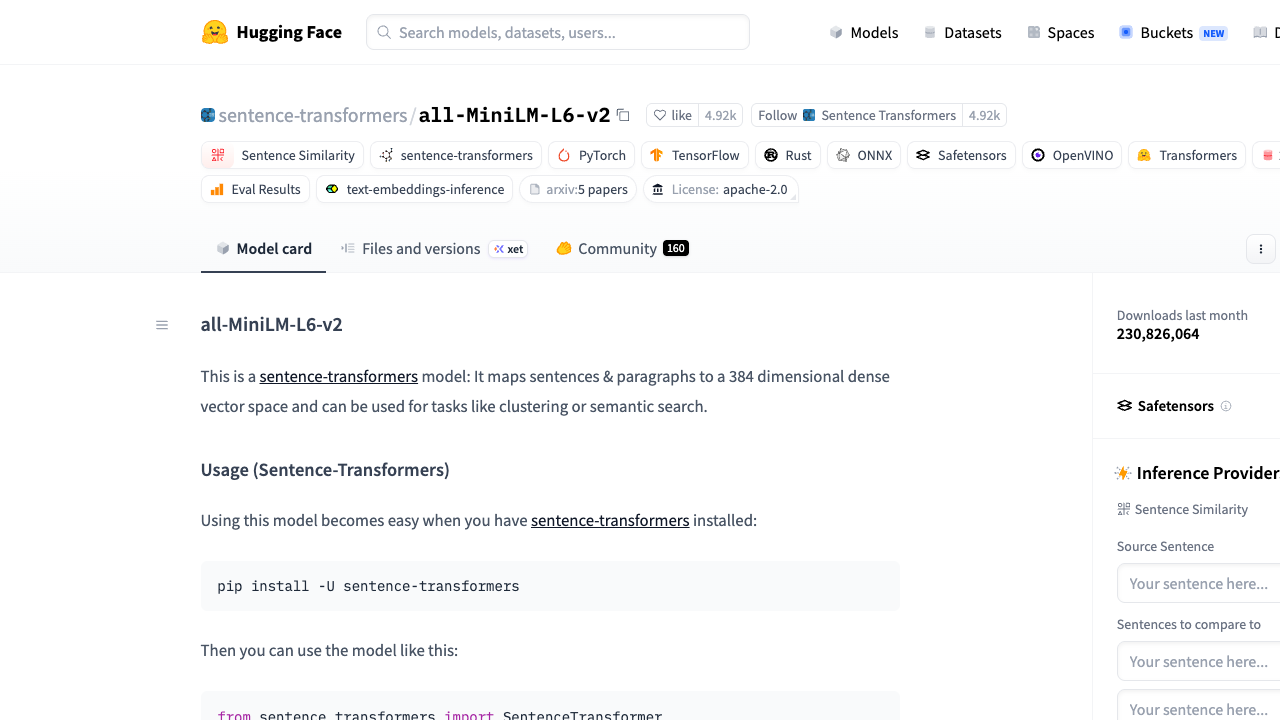Open Datasets in the top navigation
This screenshot has height=720, width=1280.
point(962,33)
